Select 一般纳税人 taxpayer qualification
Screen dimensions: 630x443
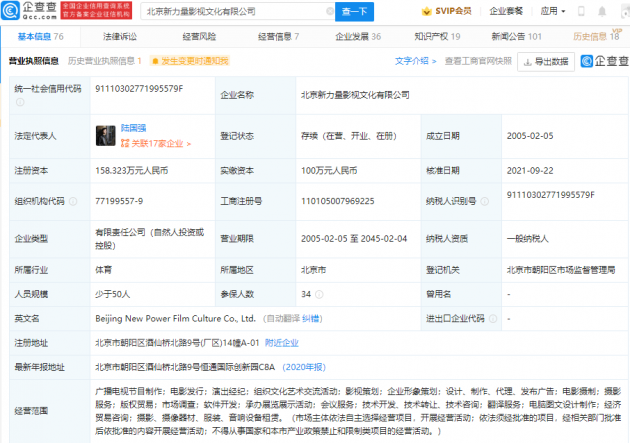528,239
